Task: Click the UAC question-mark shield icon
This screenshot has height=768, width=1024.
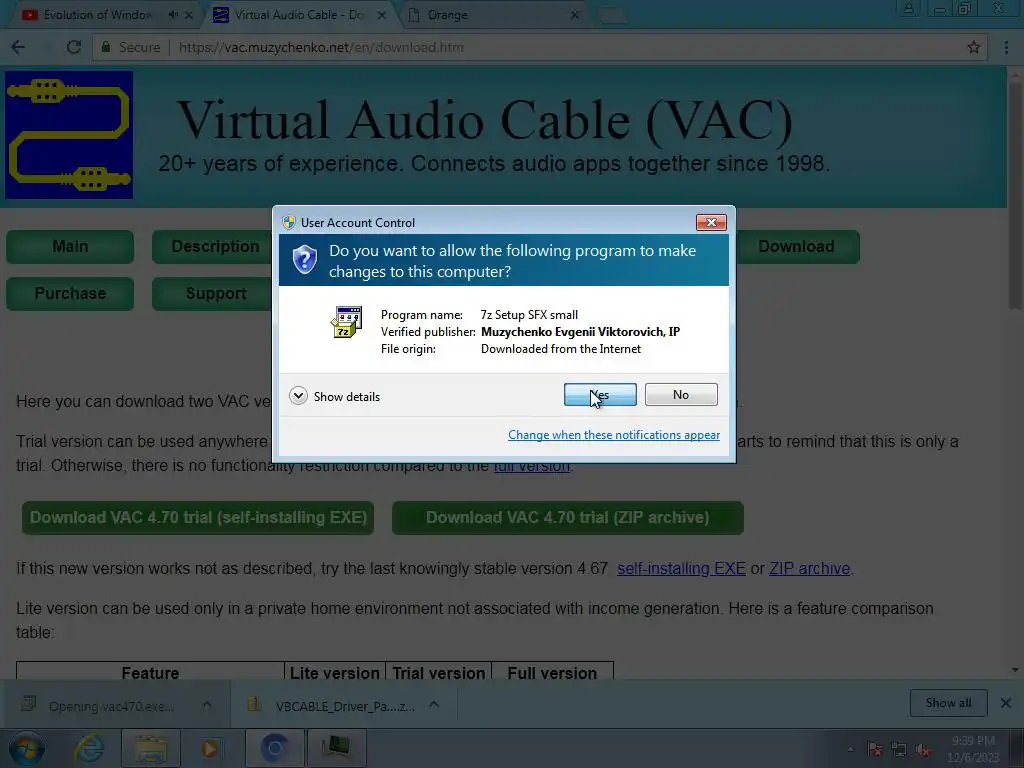Action: (x=304, y=260)
